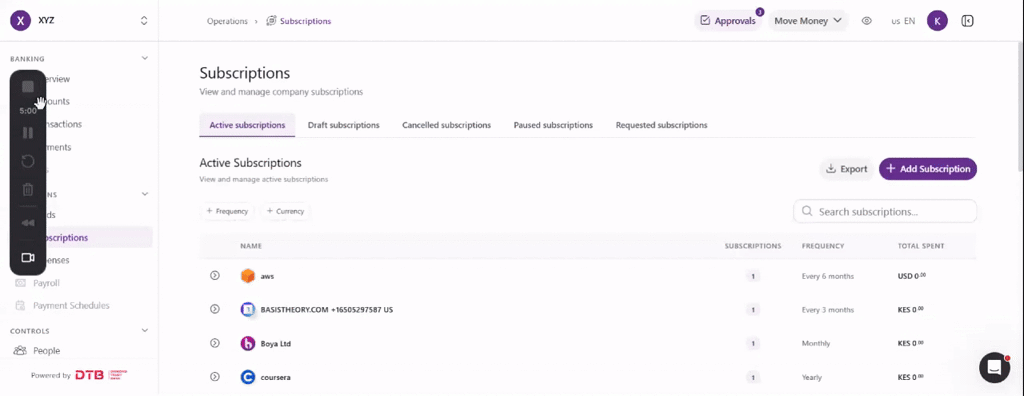Export the subscriptions list
The image size is (1024, 396).
coord(846,169)
